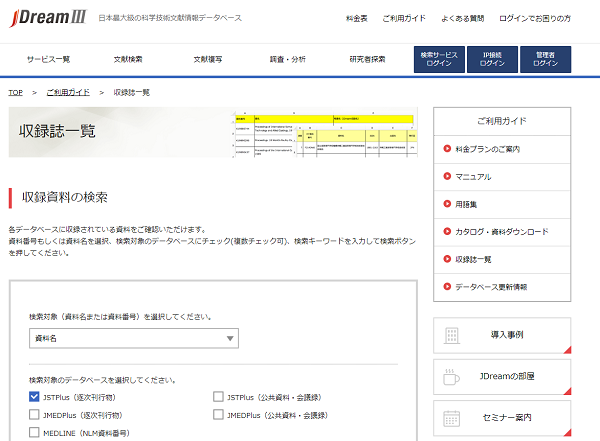Open the 文献検索 navigation menu

tap(128, 60)
